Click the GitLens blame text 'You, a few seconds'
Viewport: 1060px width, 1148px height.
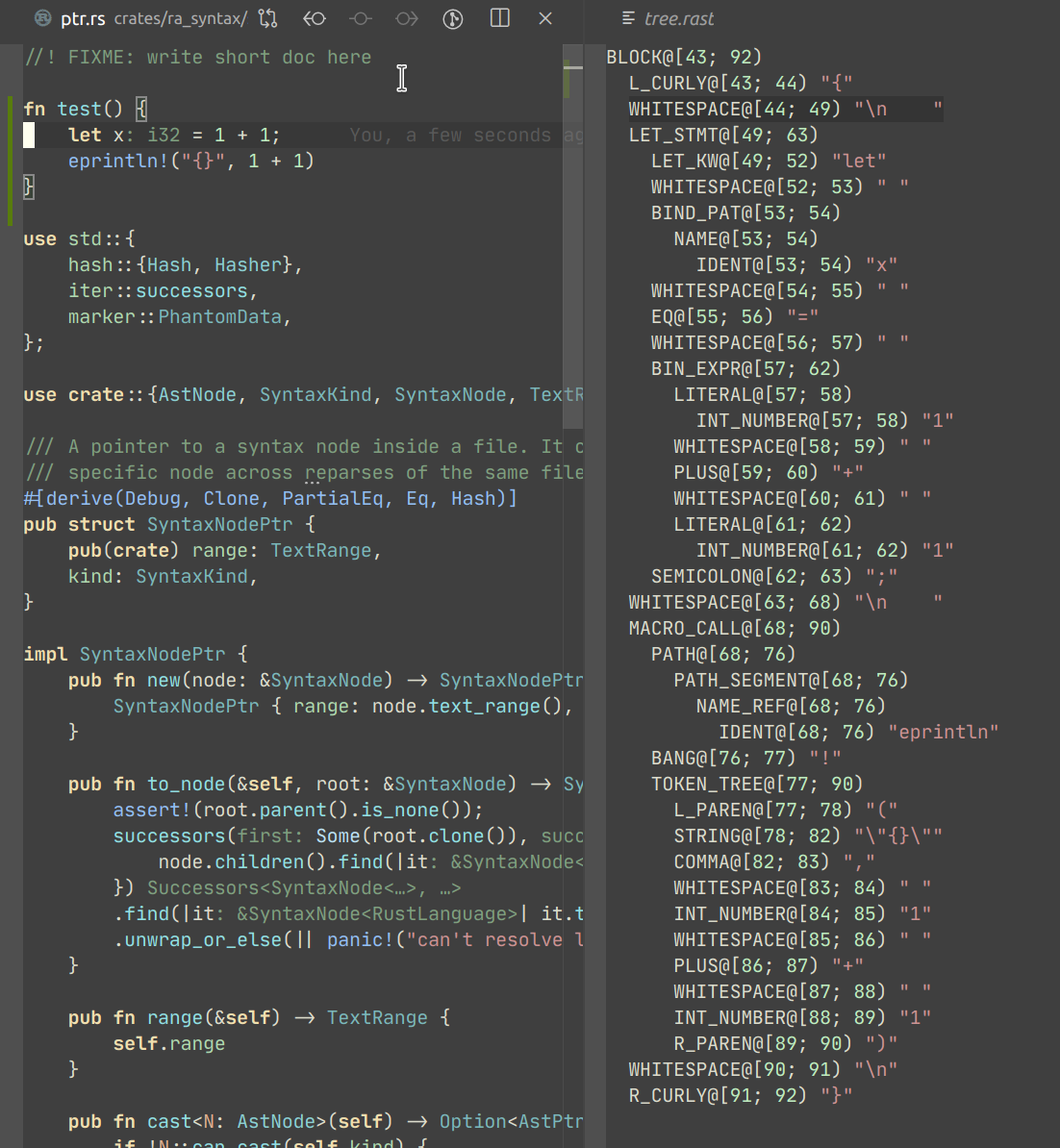point(450,136)
